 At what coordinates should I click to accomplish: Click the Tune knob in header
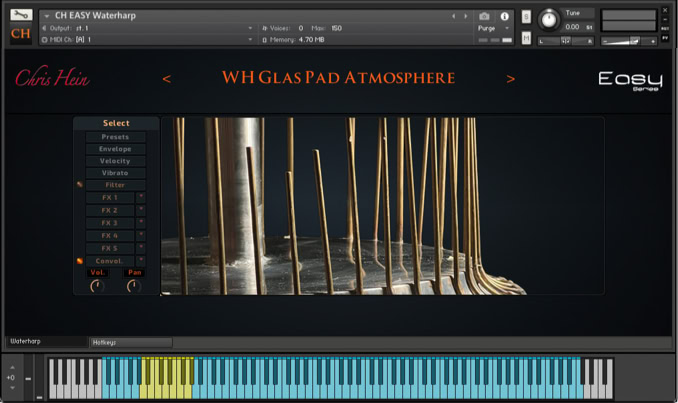pyautogui.click(x=549, y=20)
